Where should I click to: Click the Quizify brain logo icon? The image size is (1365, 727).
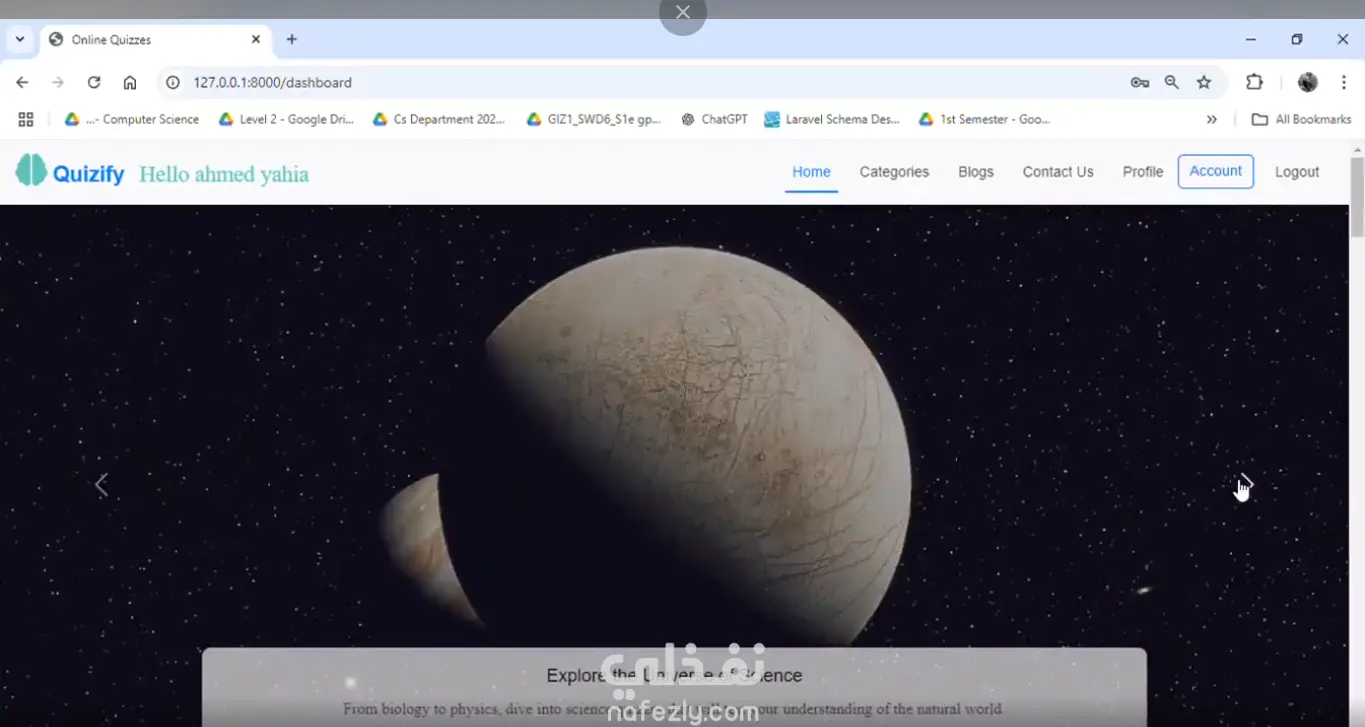[x=31, y=171]
